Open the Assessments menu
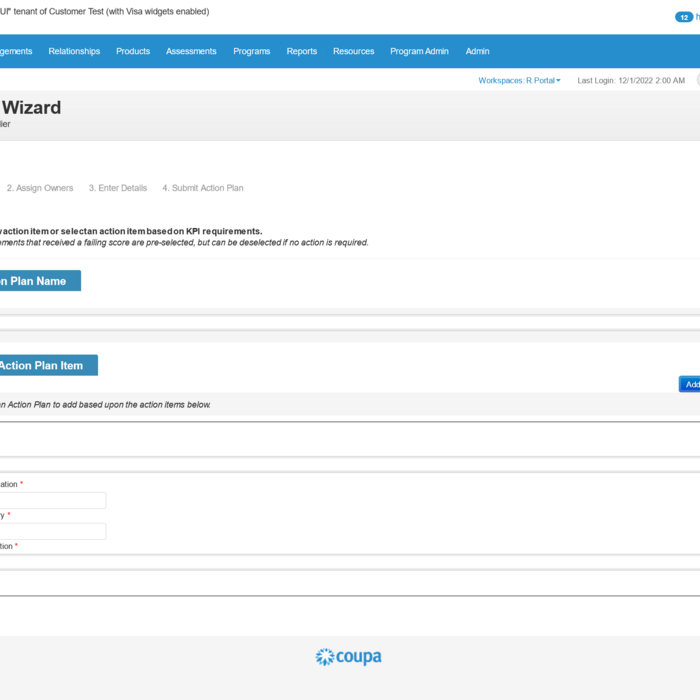This screenshot has height=700, width=700. (191, 51)
